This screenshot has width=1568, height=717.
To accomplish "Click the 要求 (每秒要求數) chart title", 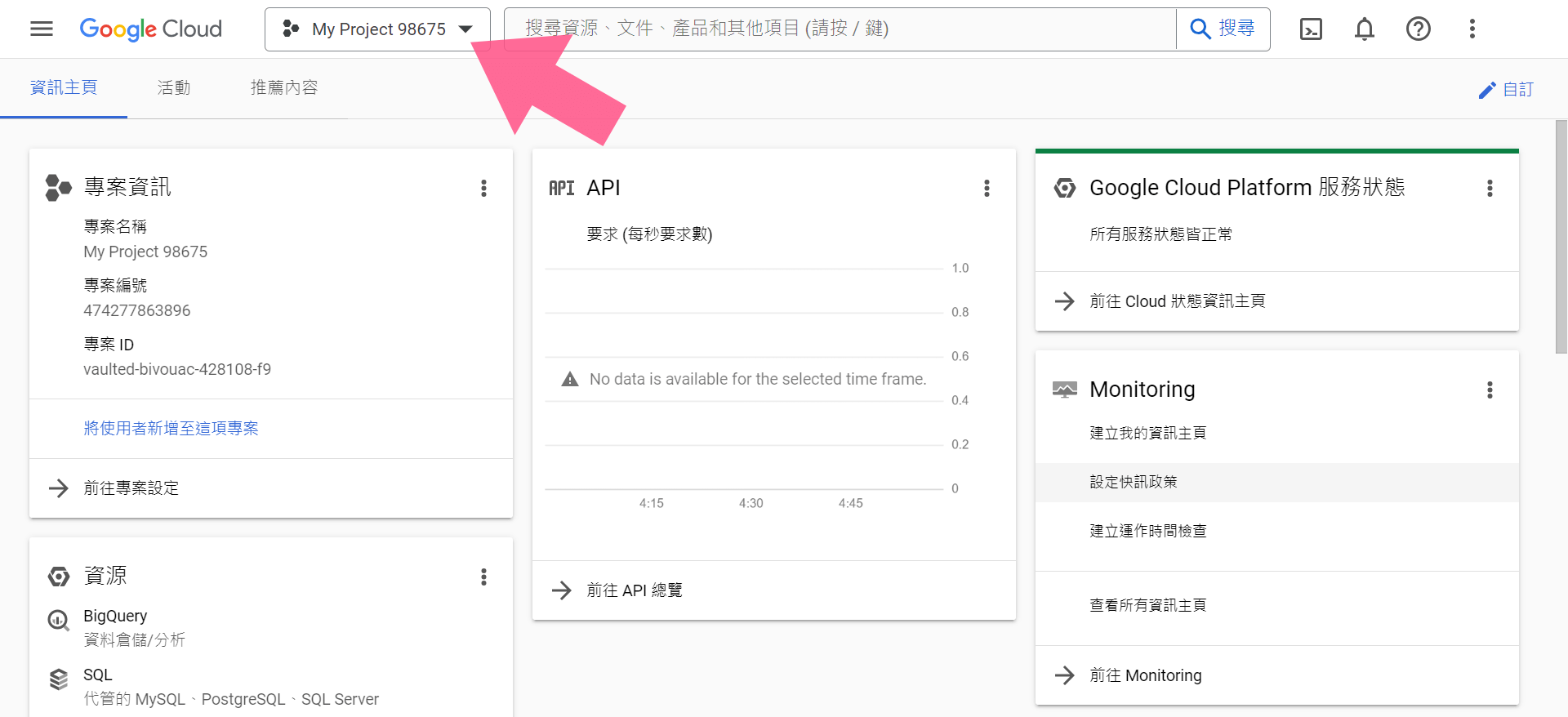I will [649, 234].
